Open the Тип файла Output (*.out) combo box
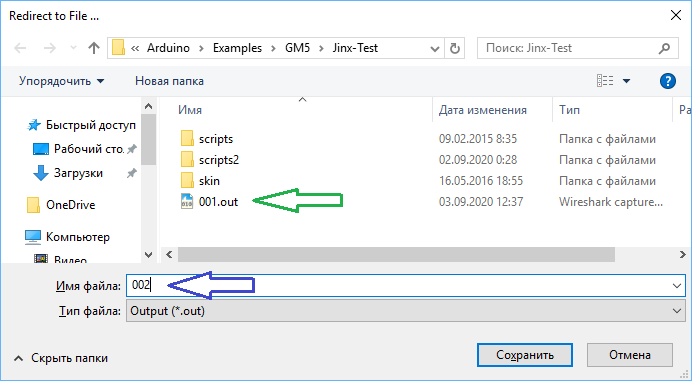The width and height of the screenshot is (692, 381). click(406, 311)
